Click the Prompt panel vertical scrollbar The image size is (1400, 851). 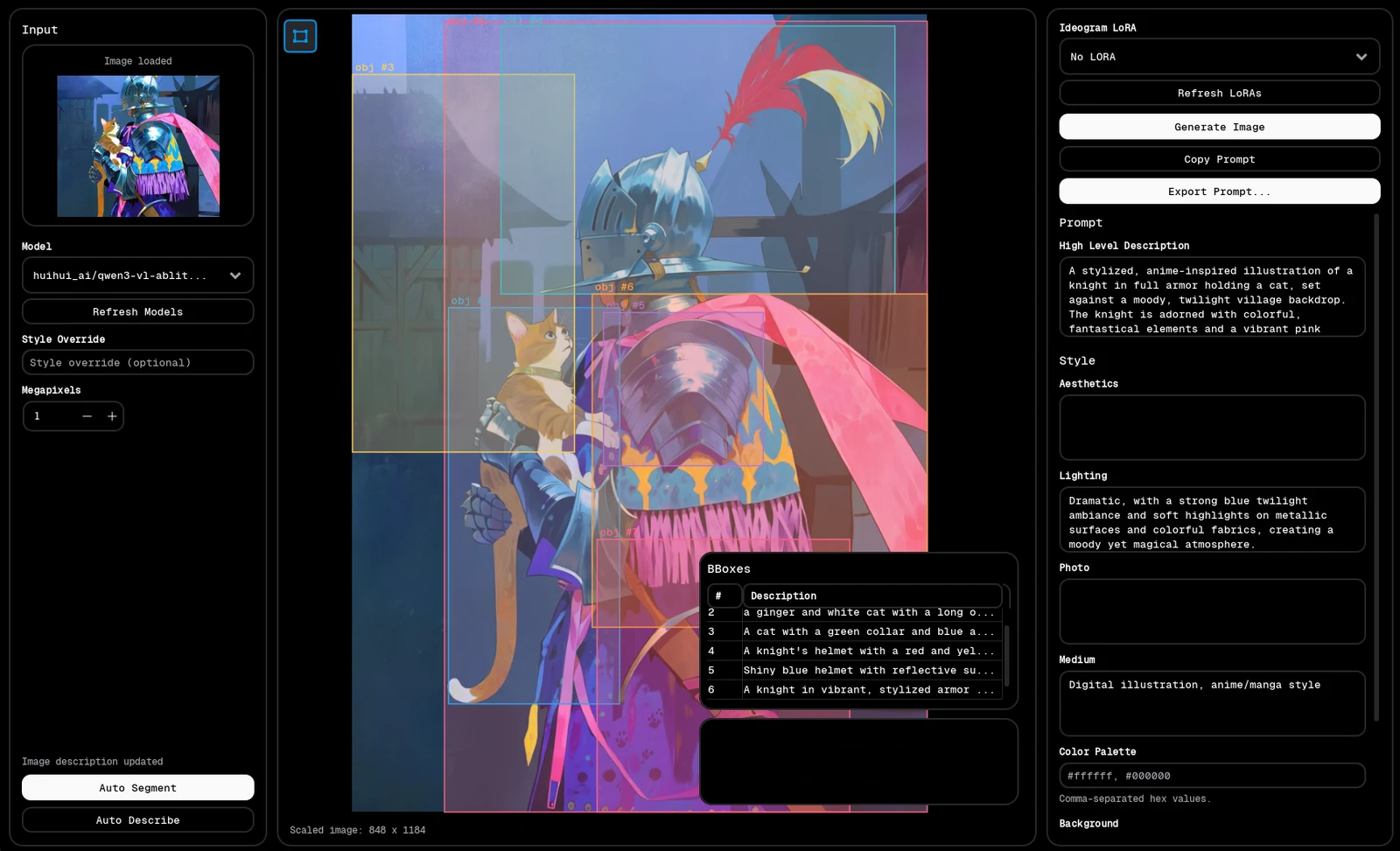pos(1376,467)
